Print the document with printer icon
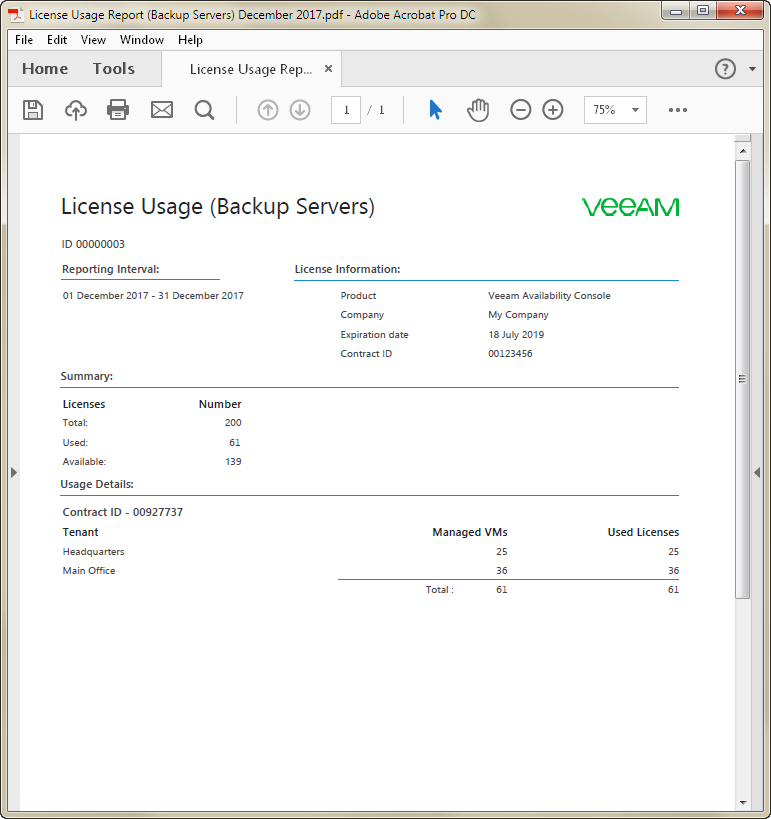The width and height of the screenshot is (771, 819). [x=118, y=110]
